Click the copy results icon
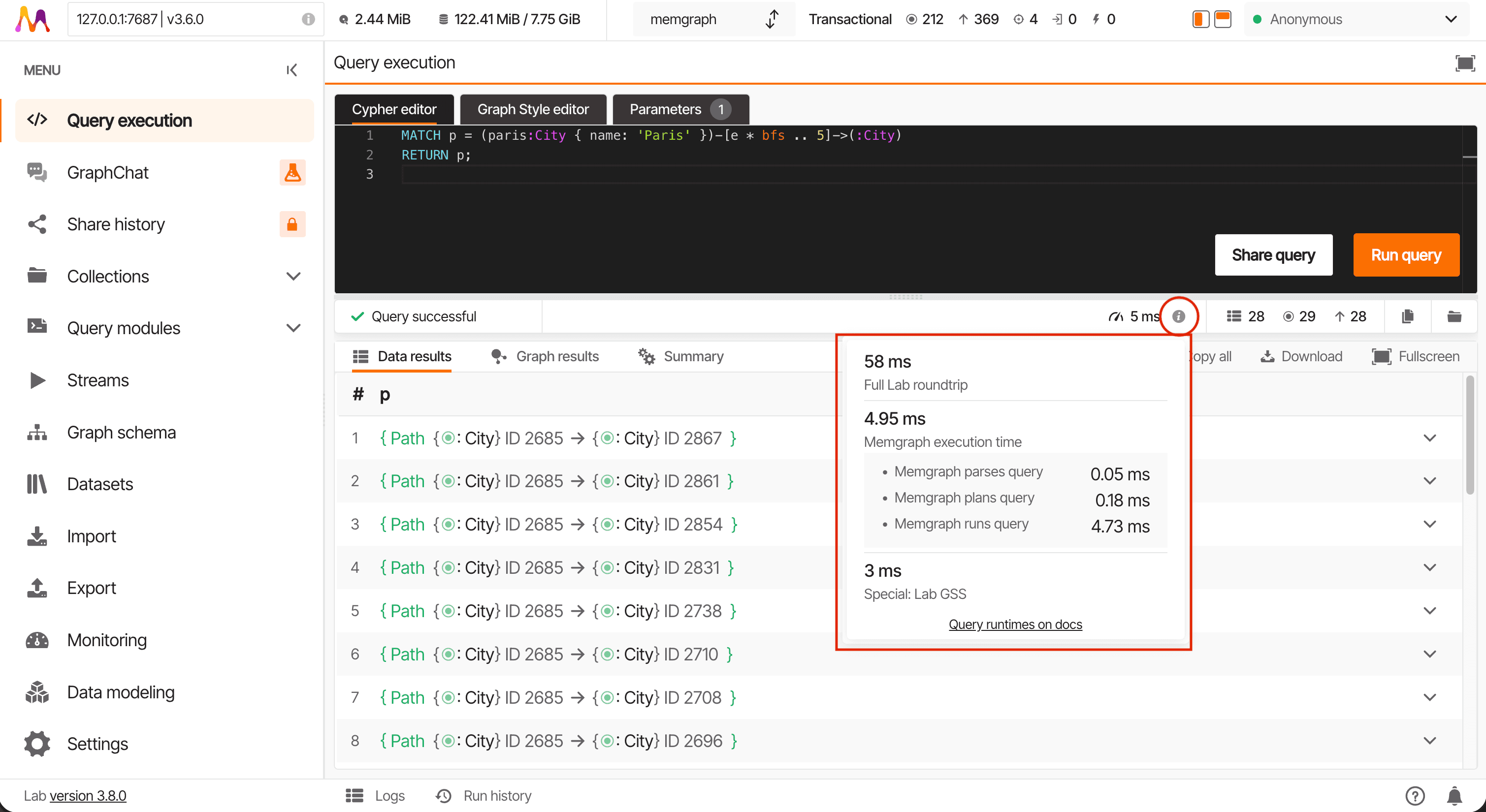This screenshot has height=812, width=1486. [1407, 316]
